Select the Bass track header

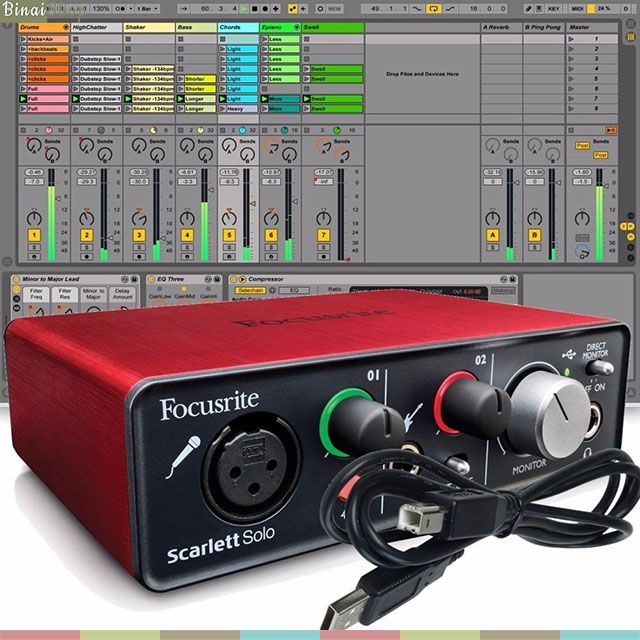pos(196,27)
